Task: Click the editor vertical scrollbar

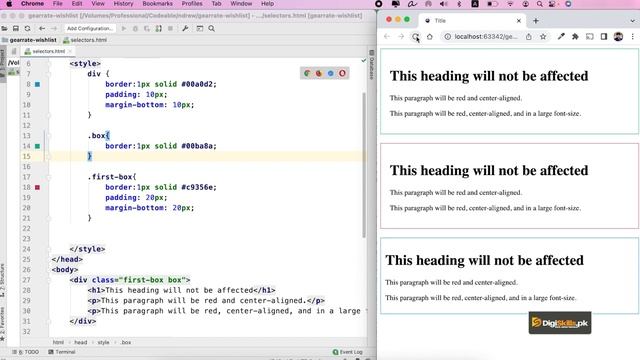Action: pyautogui.click(x=364, y=165)
